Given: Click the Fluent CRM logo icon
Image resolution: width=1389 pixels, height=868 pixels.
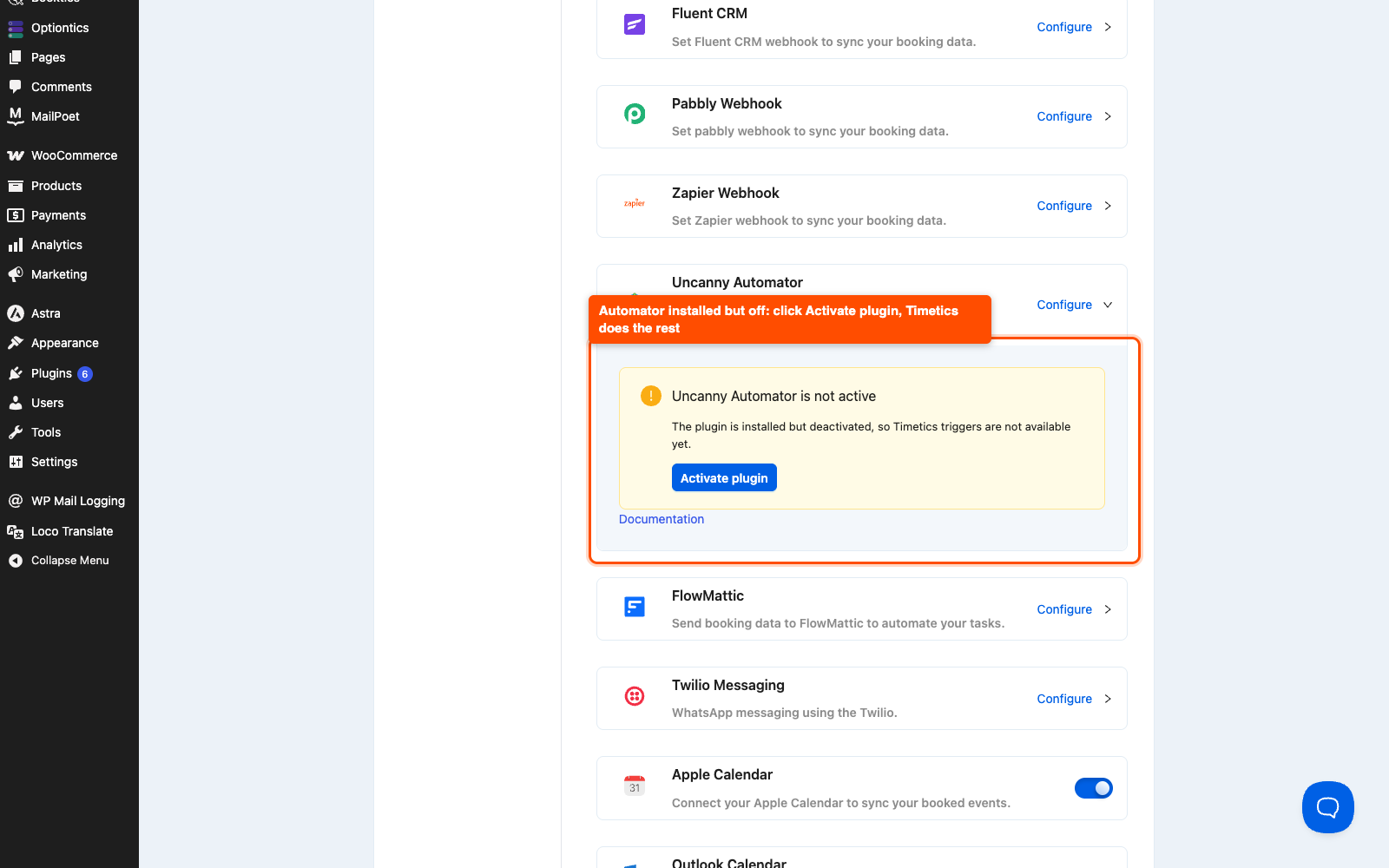Looking at the screenshot, I should click(x=635, y=24).
